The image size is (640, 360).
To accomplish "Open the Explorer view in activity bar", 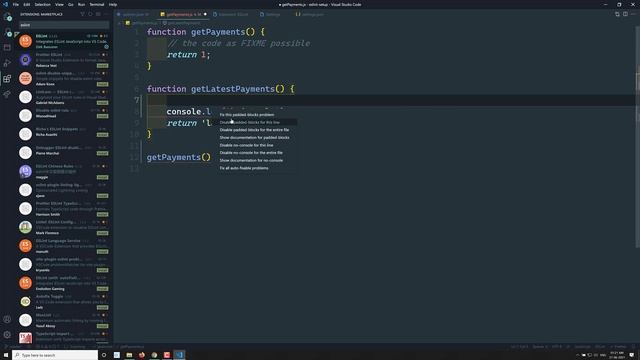I will pos(7,17).
